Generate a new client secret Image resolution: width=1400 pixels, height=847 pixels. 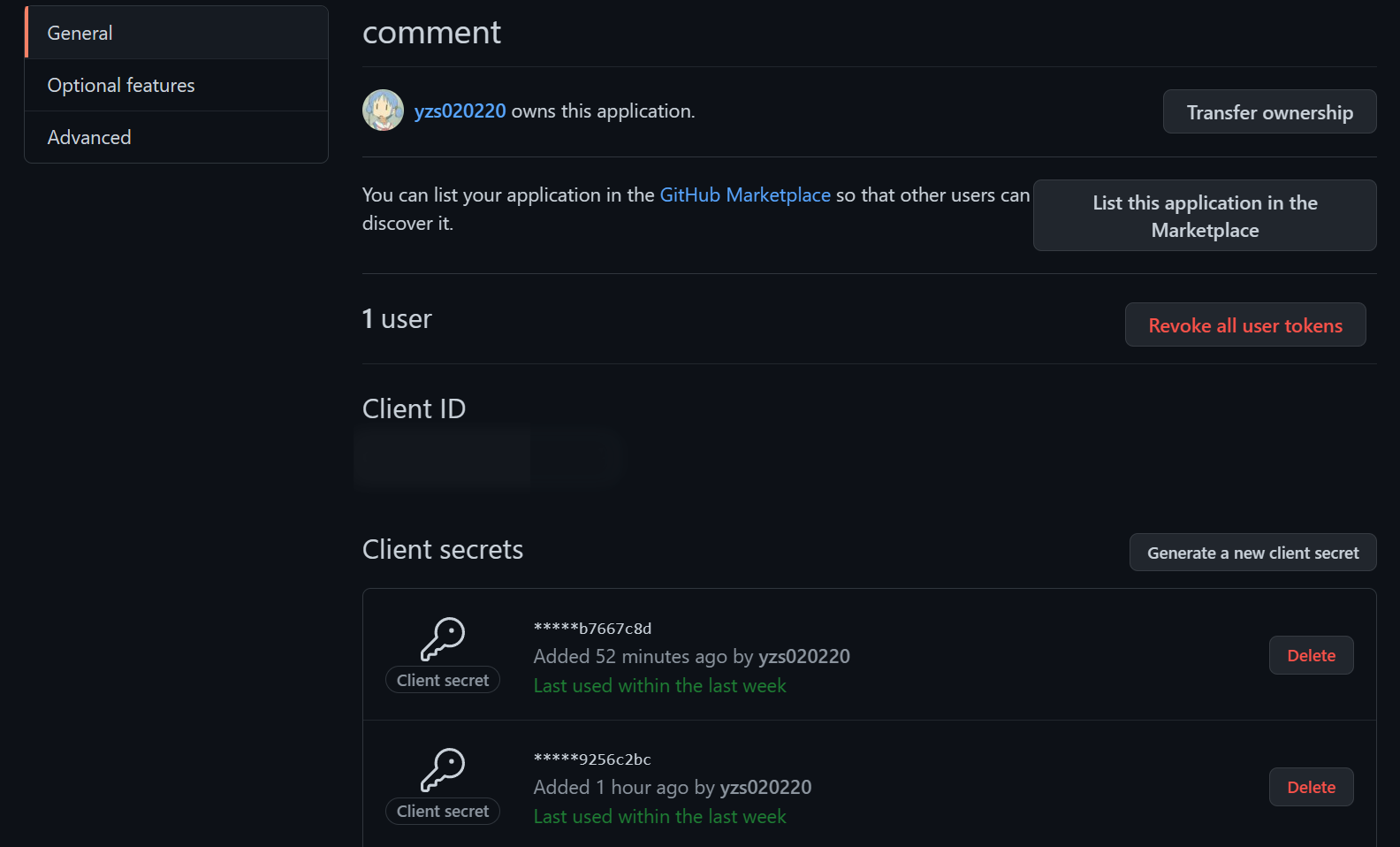pyautogui.click(x=1252, y=553)
